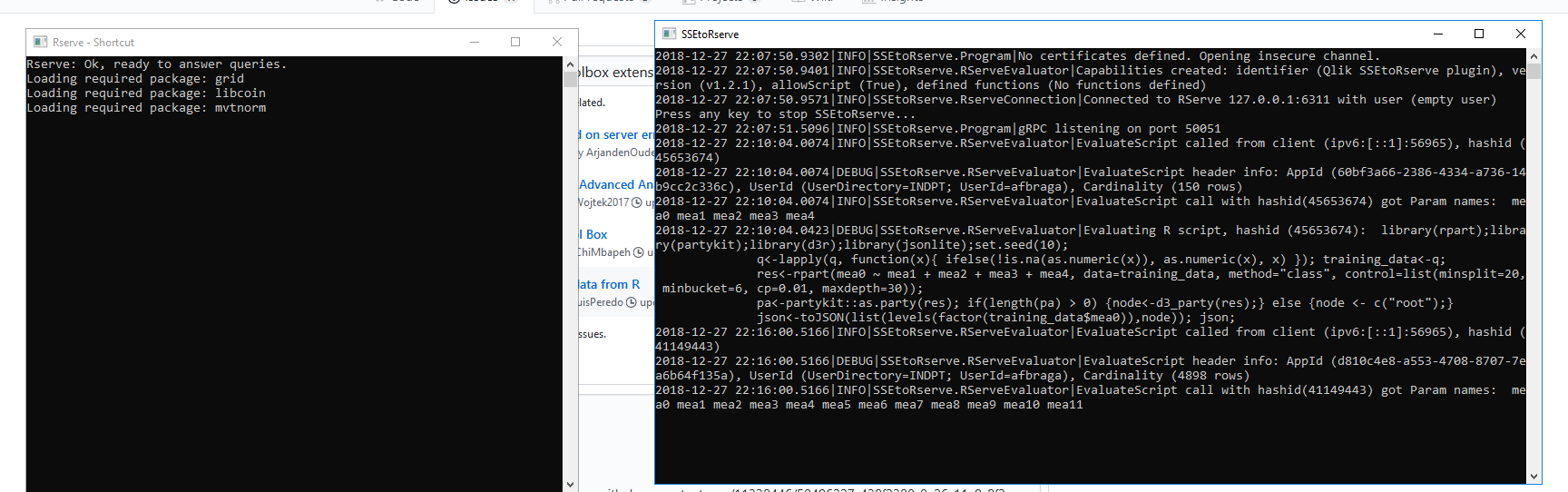This screenshot has width=1568, height=492.
Task: Minimize the SSEtoRserve window
Action: (x=1438, y=34)
